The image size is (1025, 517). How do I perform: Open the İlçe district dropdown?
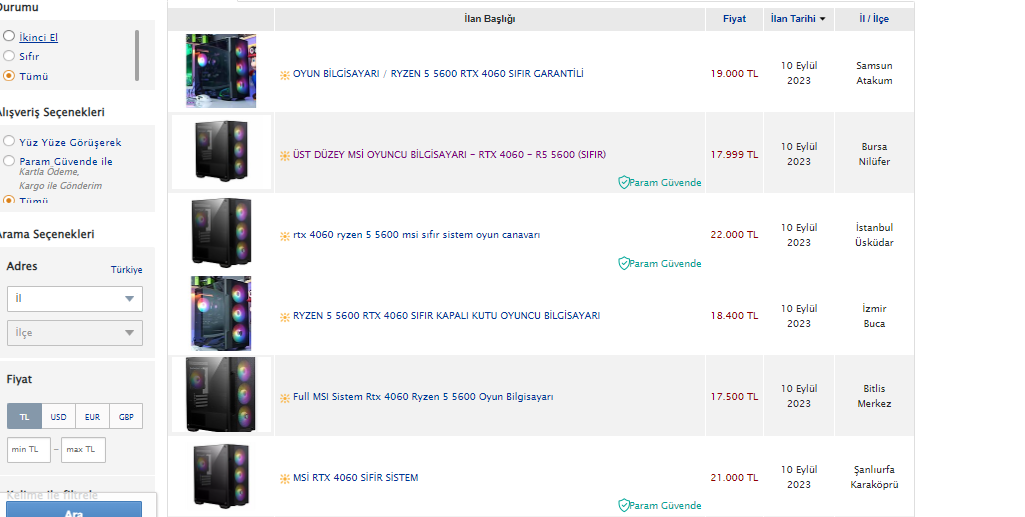75,333
